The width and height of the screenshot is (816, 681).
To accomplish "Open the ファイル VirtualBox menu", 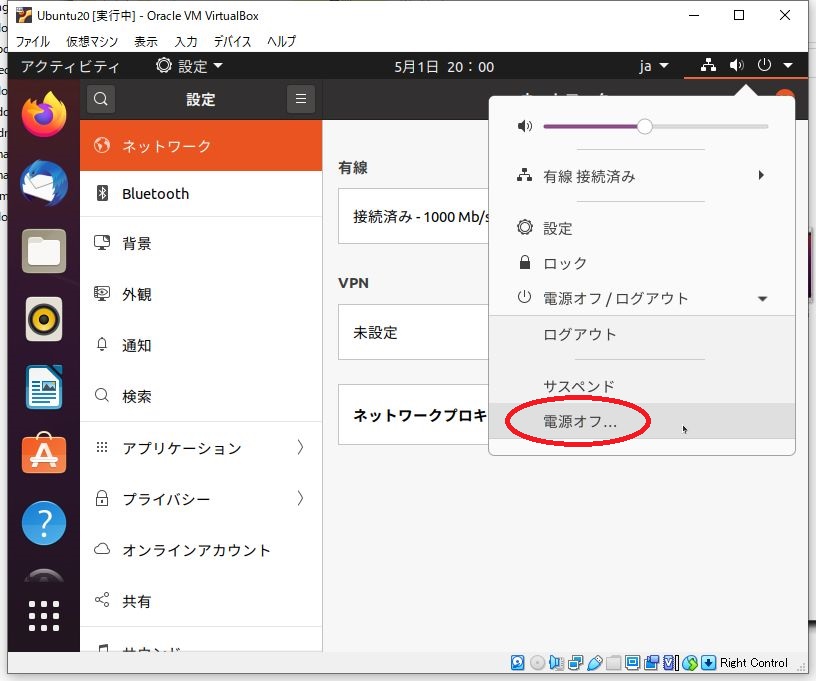I will click(32, 41).
